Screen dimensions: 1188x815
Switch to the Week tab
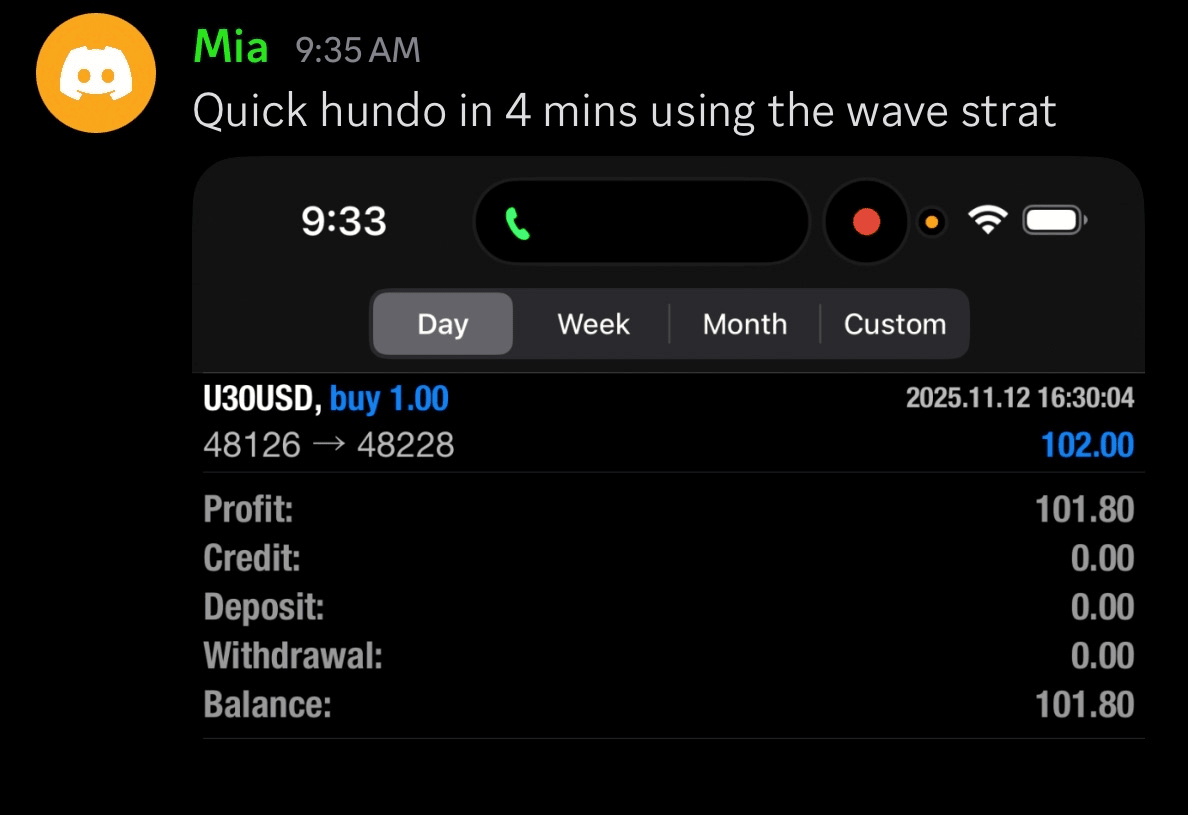[x=593, y=324]
